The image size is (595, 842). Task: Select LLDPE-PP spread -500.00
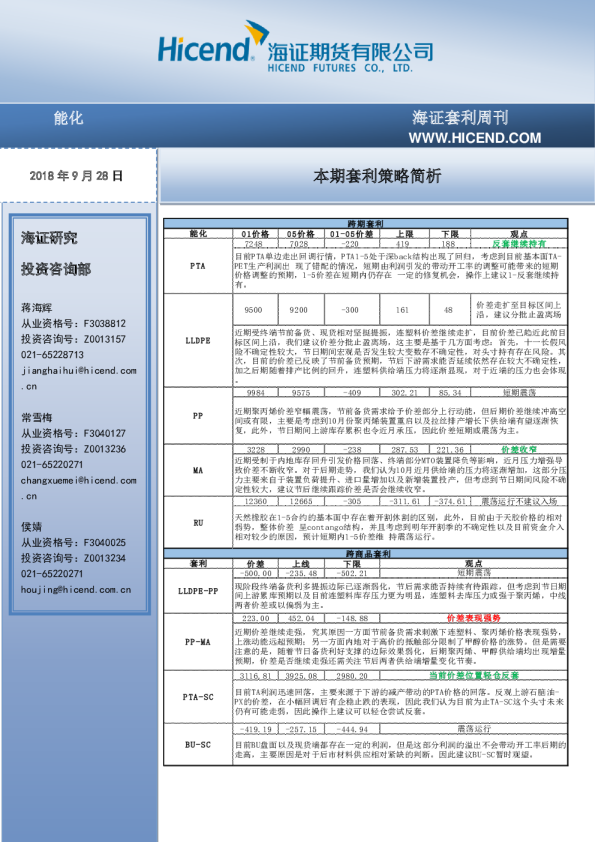click(x=256, y=573)
